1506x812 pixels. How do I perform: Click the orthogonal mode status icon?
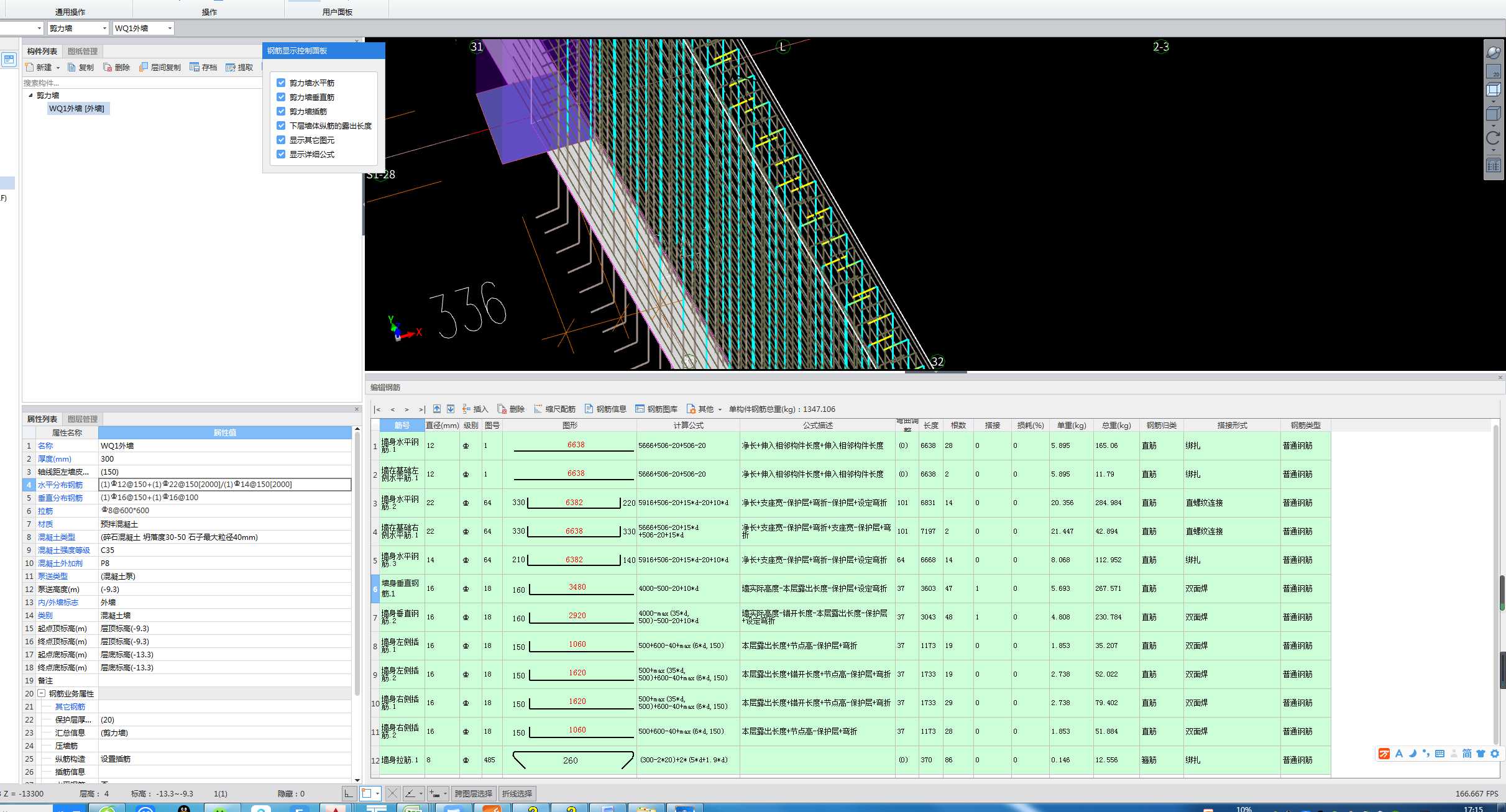pyautogui.click(x=349, y=793)
